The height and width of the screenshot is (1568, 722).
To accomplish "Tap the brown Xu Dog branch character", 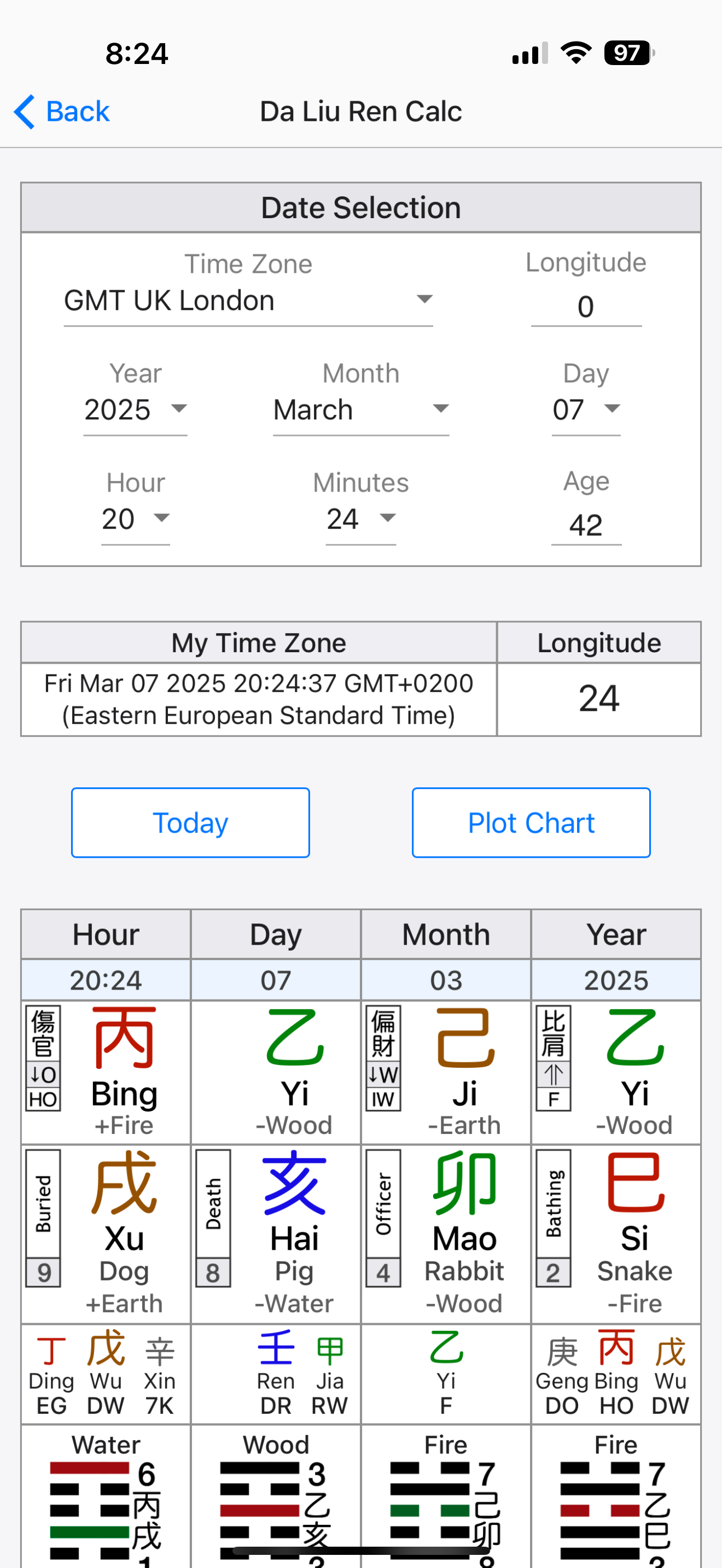I will pos(124,1182).
